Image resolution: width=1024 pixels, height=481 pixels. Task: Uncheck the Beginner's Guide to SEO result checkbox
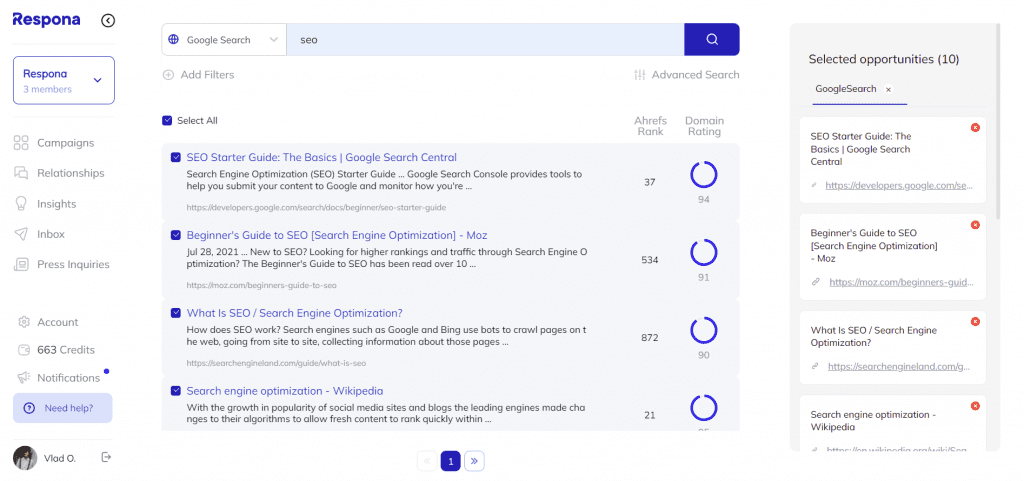coord(176,235)
